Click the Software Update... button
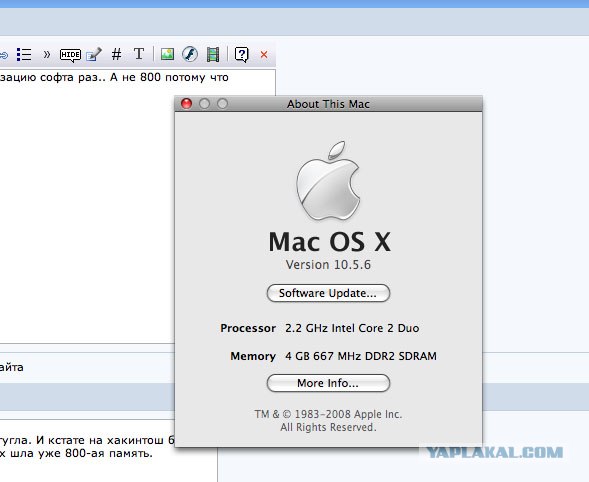This screenshot has height=482, width=589. [x=328, y=293]
